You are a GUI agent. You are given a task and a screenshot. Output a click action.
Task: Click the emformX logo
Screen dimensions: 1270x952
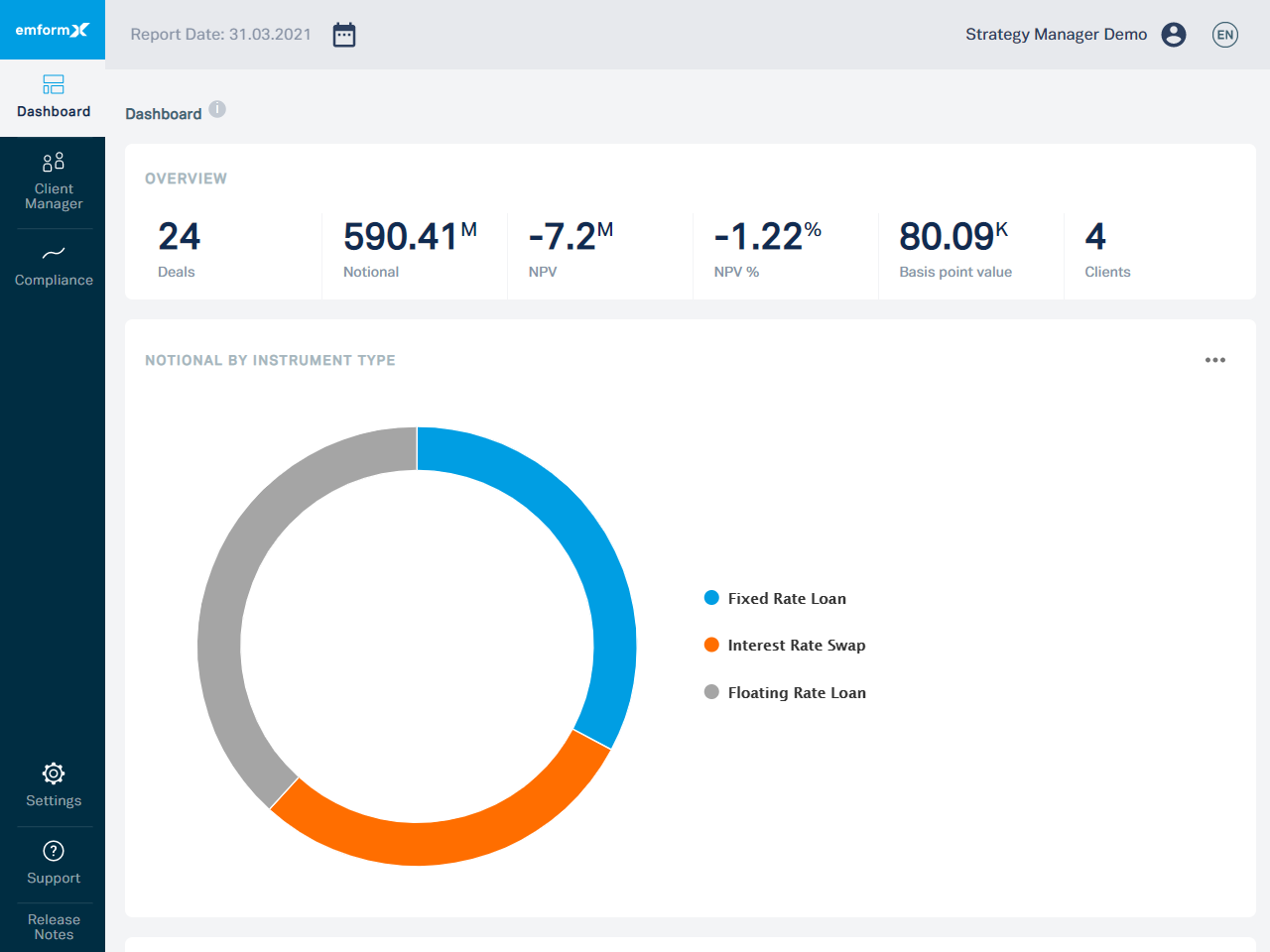point(53,30)
